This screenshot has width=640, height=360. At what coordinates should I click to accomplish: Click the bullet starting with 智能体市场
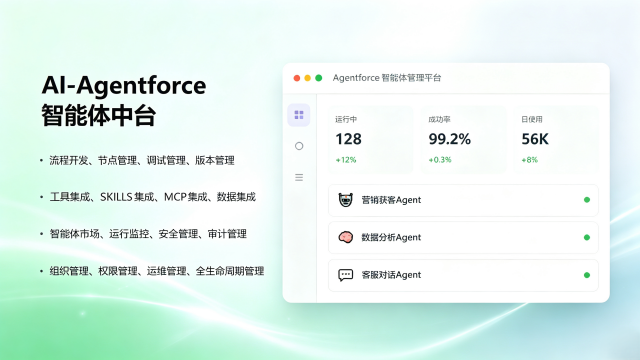[148, 234]
